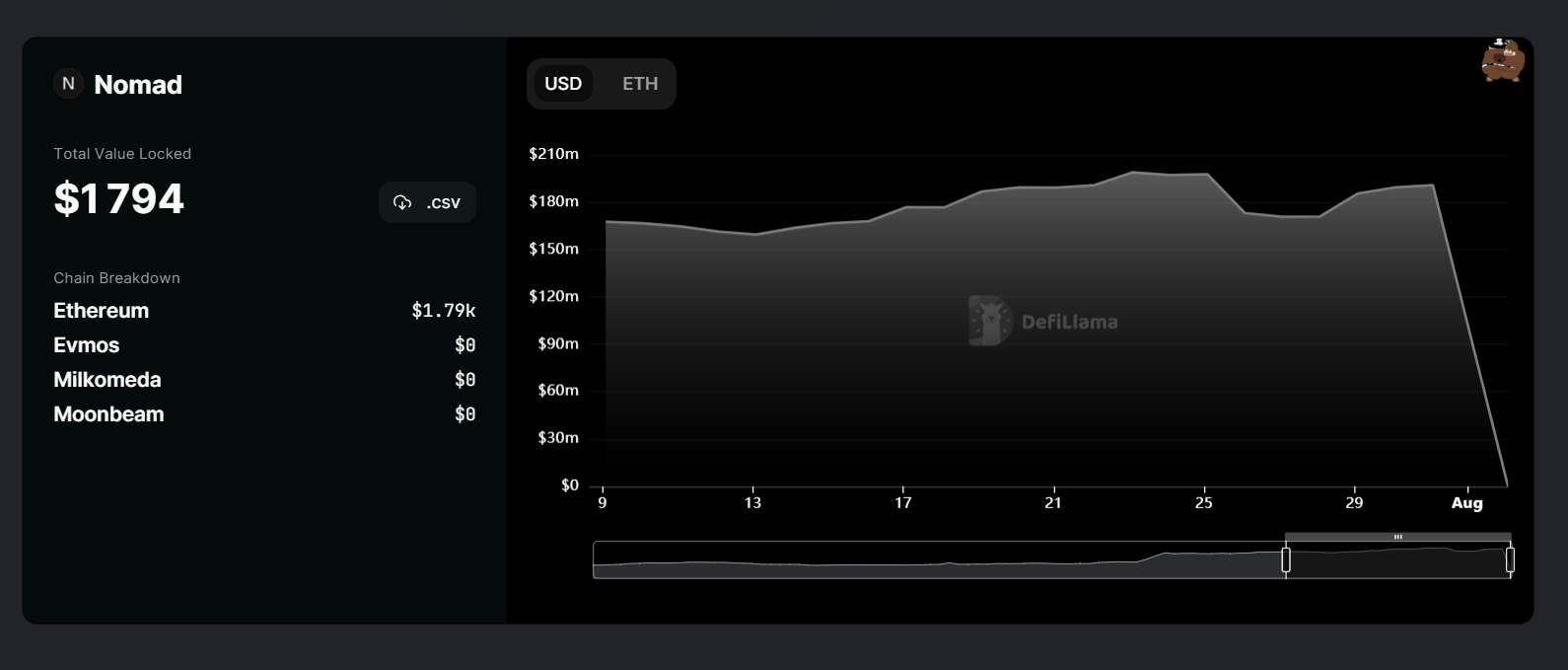
Task: Download data with the .csv button
Action: [427, 202]
